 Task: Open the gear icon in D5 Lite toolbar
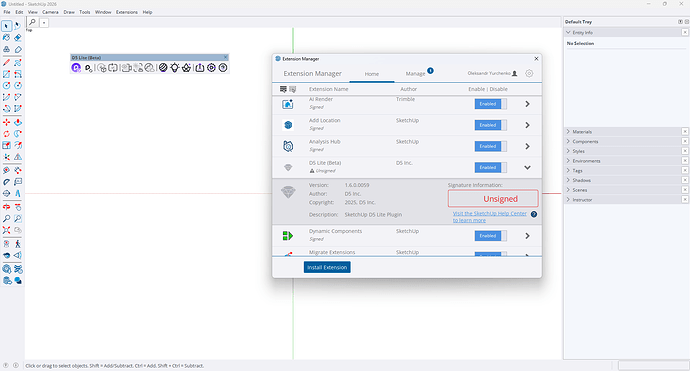coord(211,68)
